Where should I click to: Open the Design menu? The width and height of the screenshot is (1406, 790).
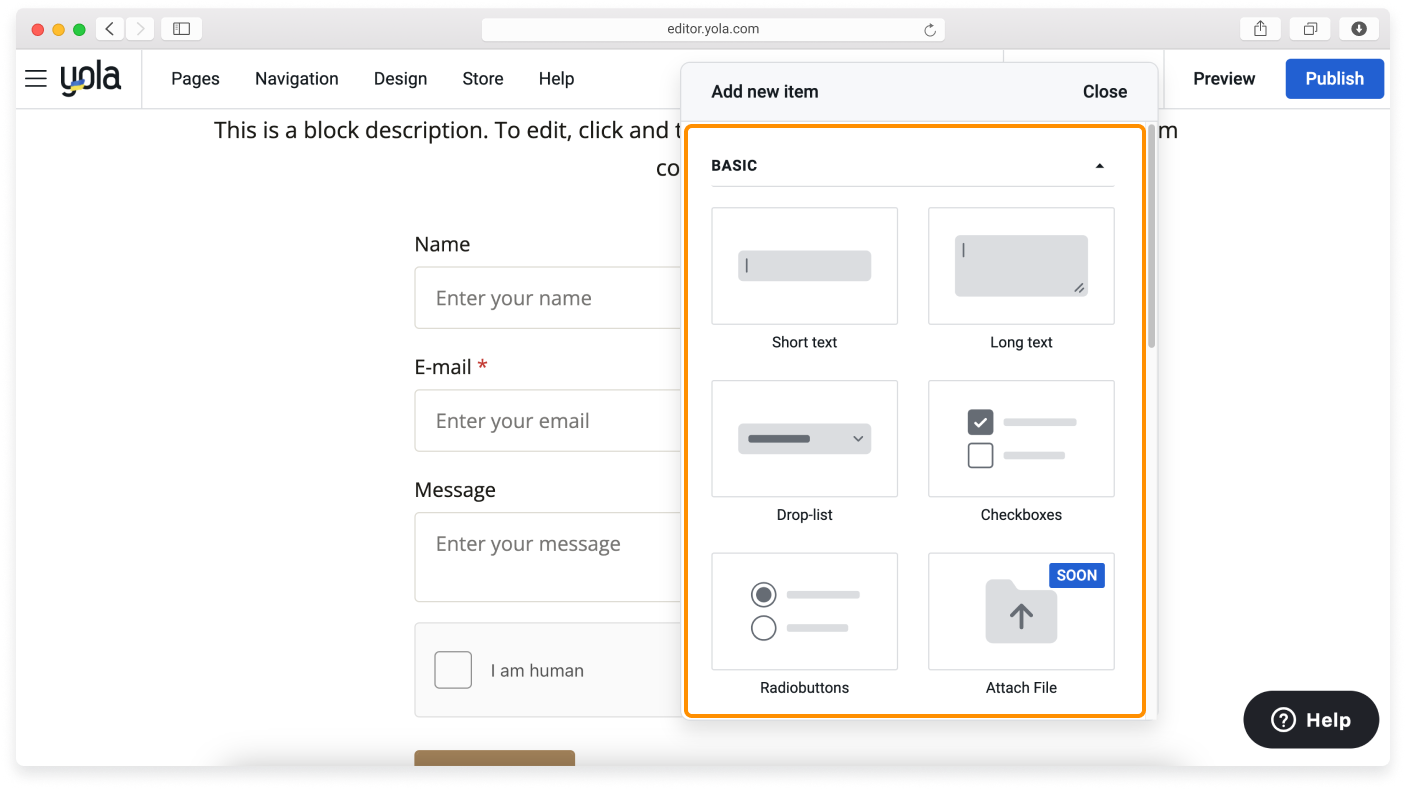click(400, 79)
